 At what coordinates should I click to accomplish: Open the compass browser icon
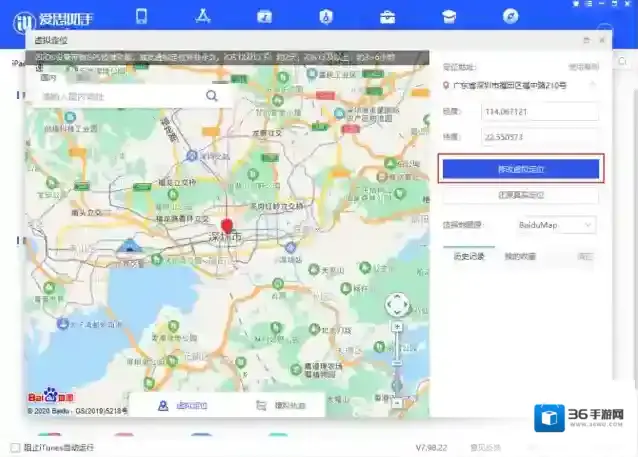[511, 16]
